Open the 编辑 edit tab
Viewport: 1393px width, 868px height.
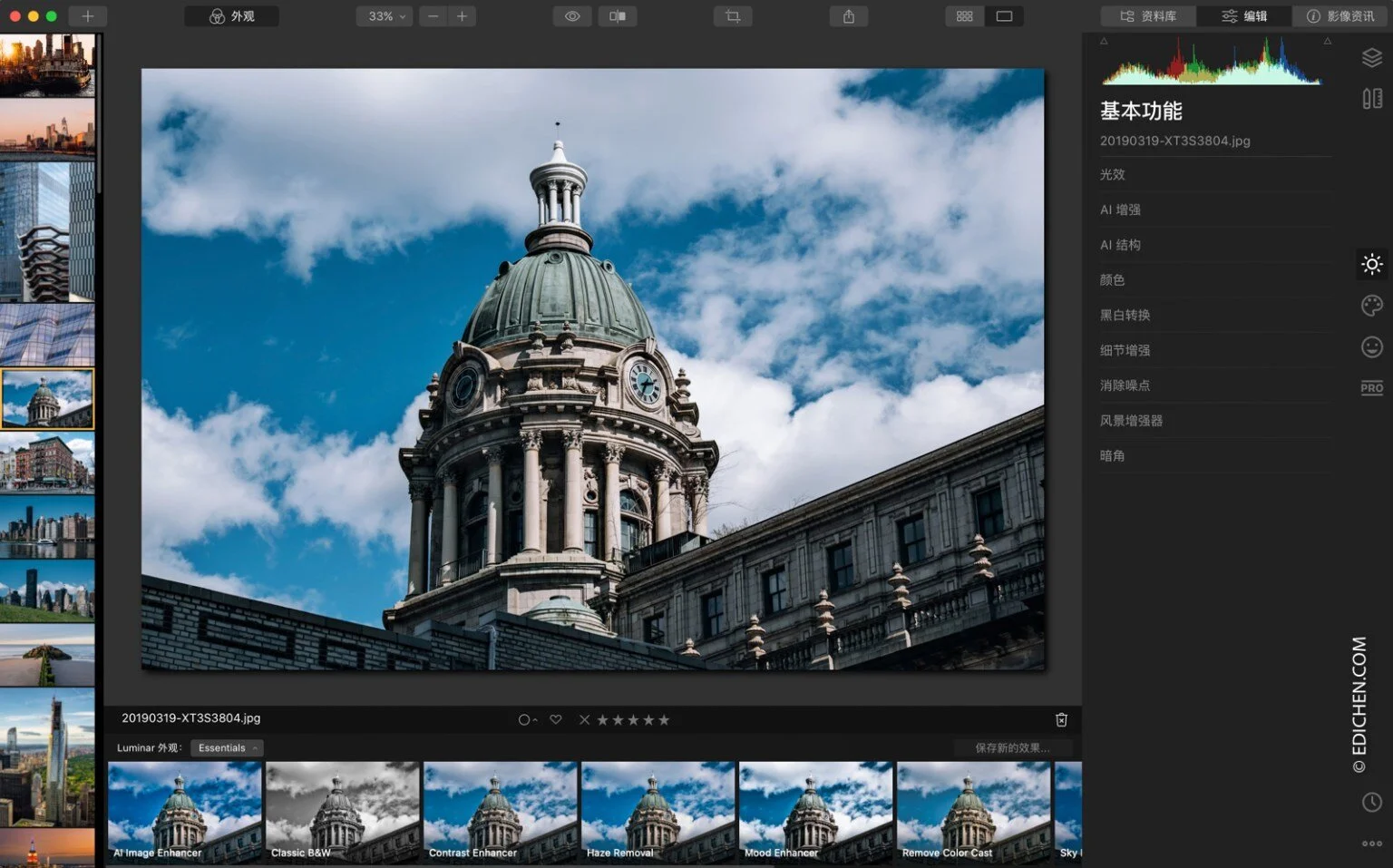click(1244, 16)
